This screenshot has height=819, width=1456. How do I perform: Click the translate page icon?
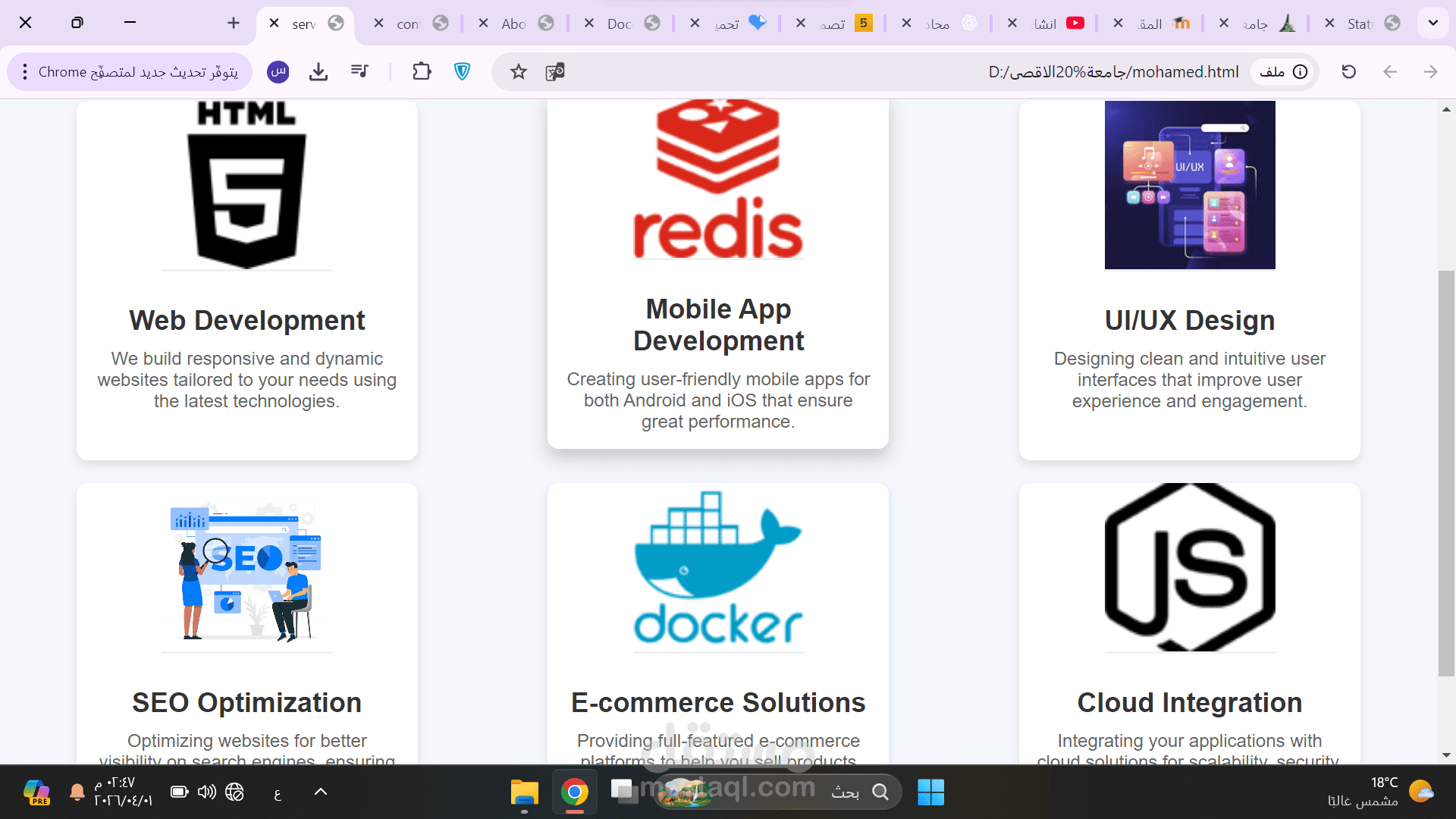point(555,72)
